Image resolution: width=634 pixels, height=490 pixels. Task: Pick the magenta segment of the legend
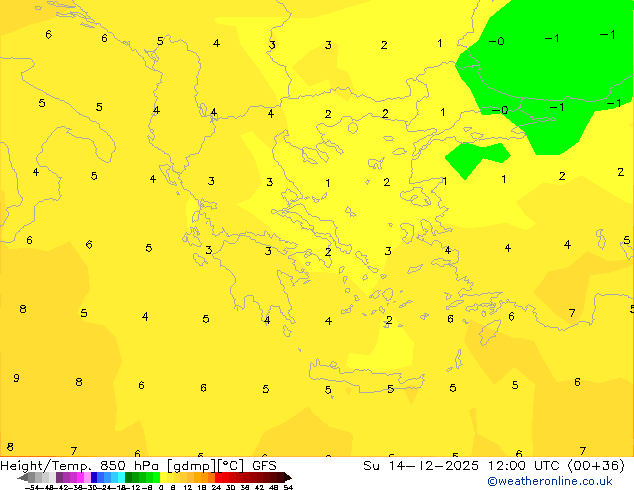click(75, 477)
